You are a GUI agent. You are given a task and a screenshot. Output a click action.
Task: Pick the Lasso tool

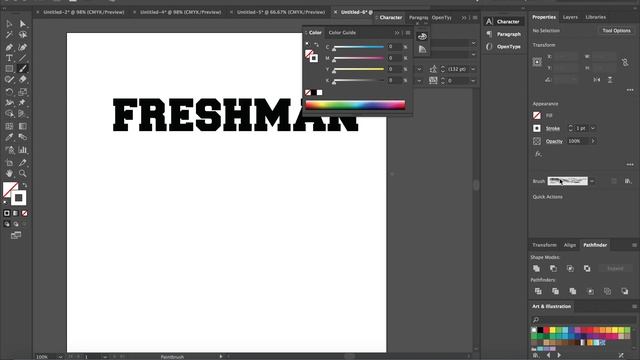22,35
